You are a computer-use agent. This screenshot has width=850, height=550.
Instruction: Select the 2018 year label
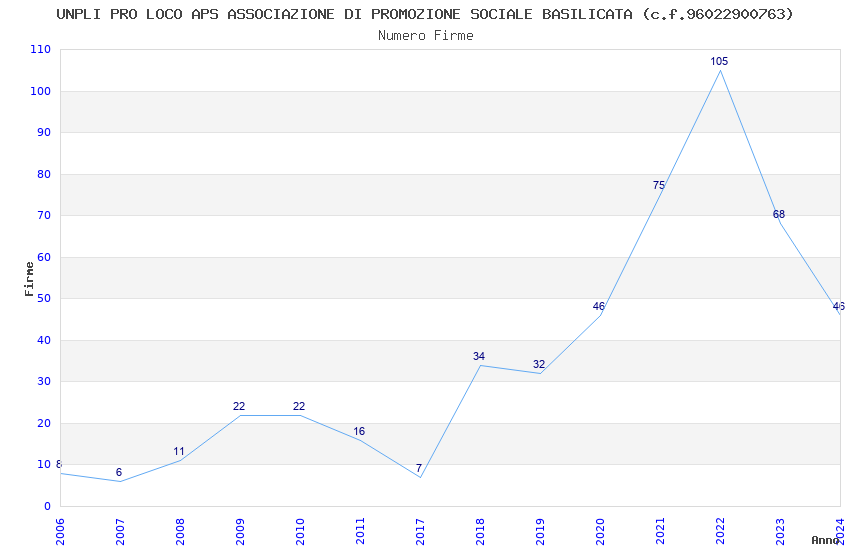click(480, 531)
